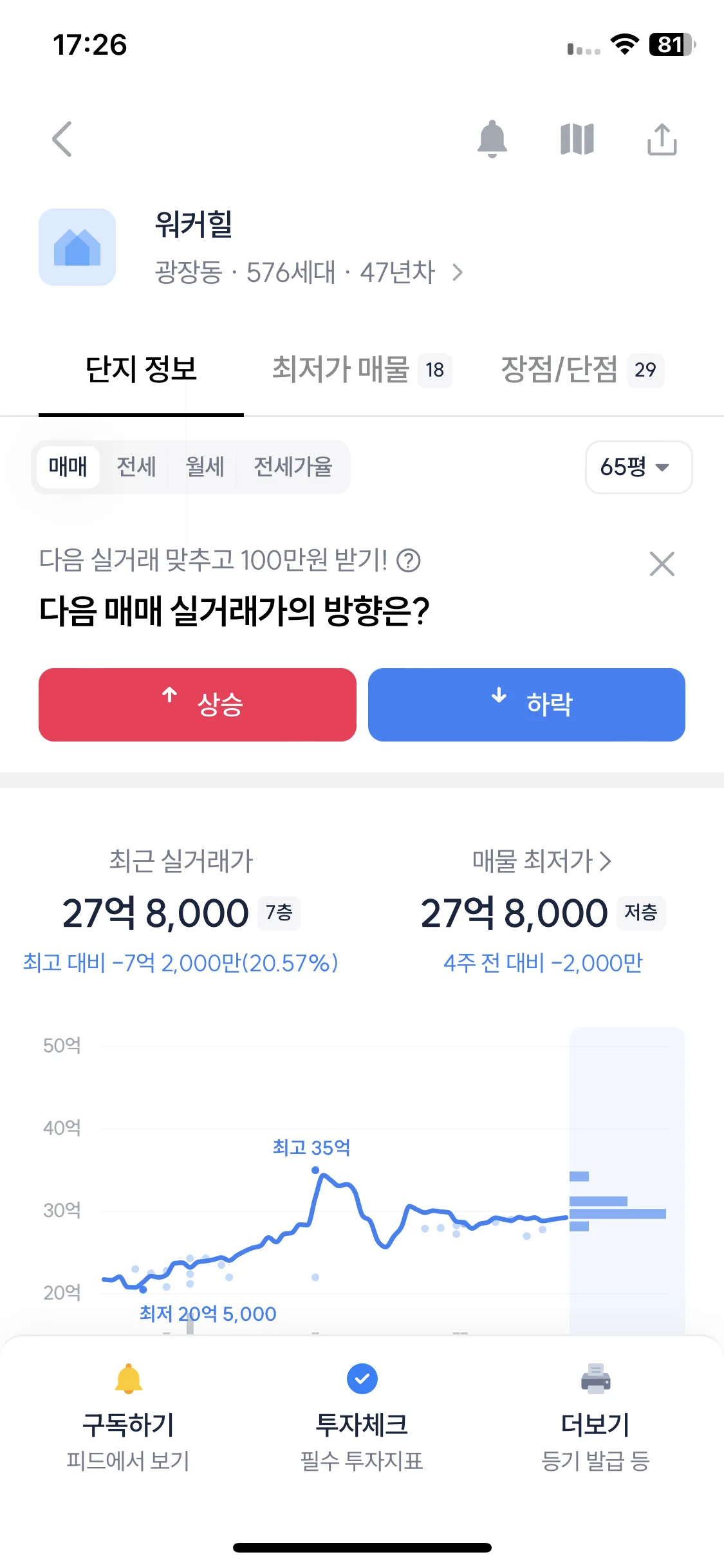Select the 매매 segment option
724x1568 pixels.
coord(68,467)
